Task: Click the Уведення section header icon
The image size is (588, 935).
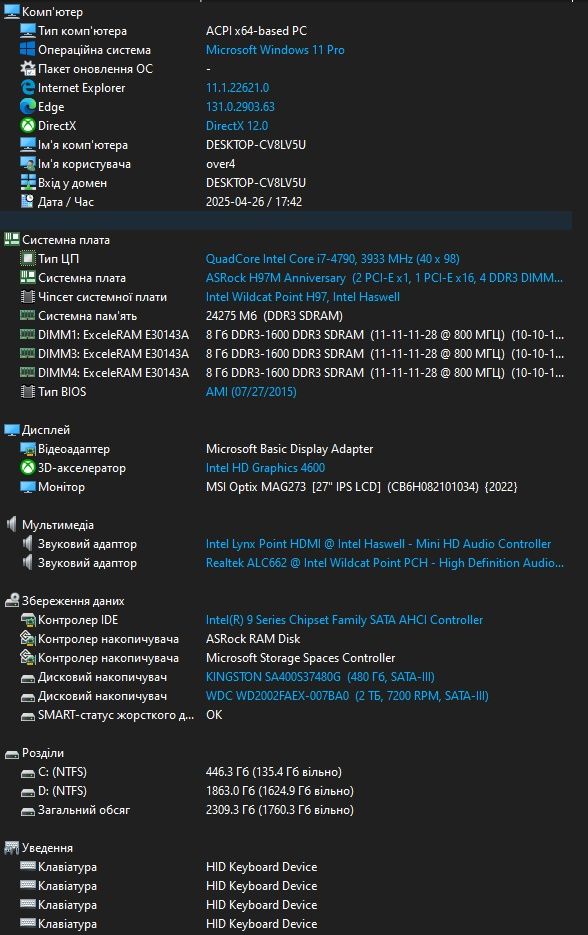Action: pos(11,847)
